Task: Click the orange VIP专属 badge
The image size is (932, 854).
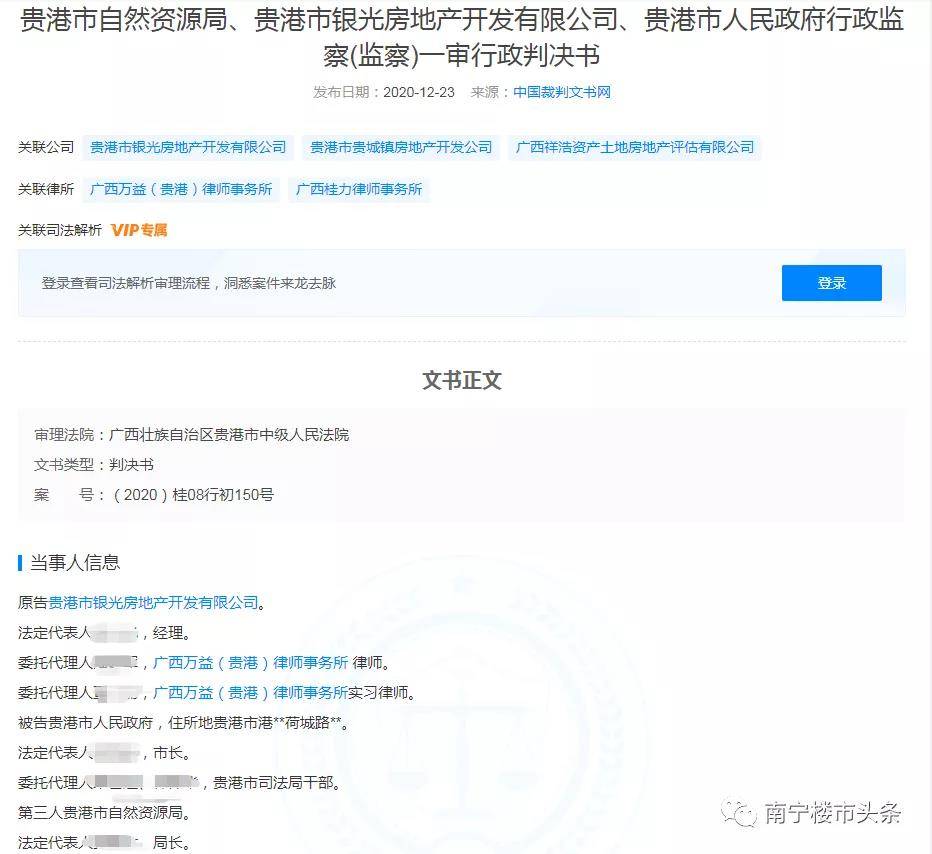Action: point(139,230)
